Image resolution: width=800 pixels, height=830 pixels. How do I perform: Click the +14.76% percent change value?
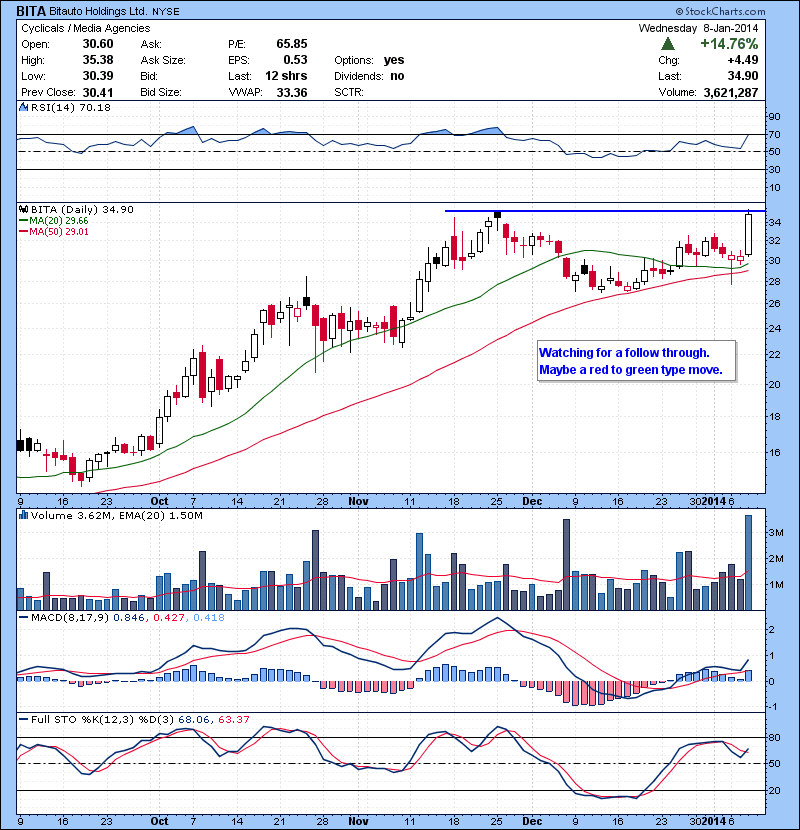click(729, 44)
